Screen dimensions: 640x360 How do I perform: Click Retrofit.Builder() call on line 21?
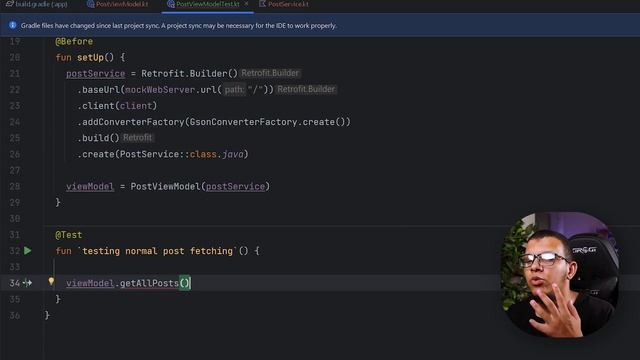(x=189, y=73)
